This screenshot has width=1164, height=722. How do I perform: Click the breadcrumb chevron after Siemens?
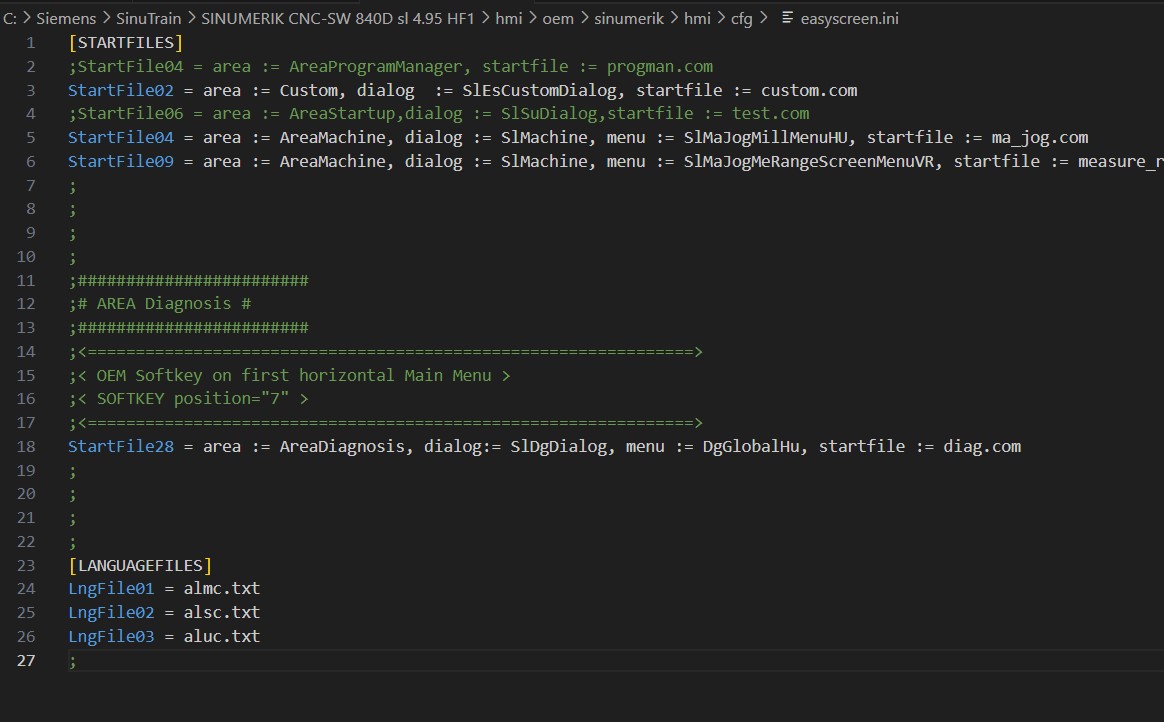pos(105,18)
